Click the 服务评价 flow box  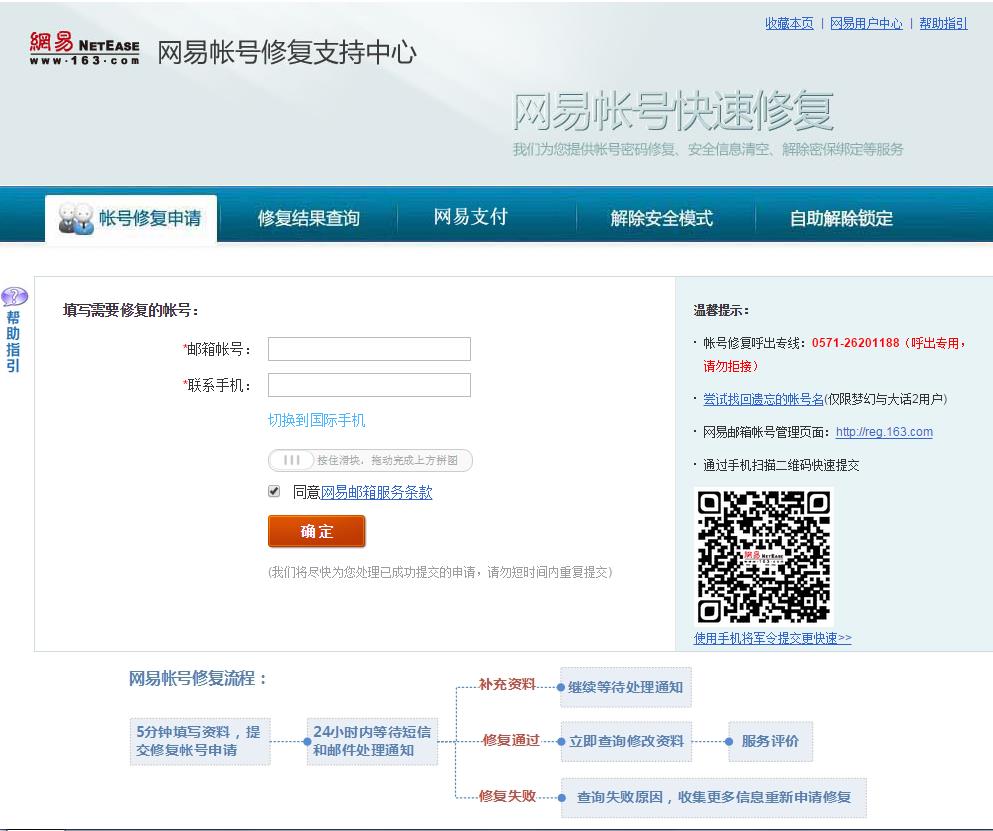point(770,741)
